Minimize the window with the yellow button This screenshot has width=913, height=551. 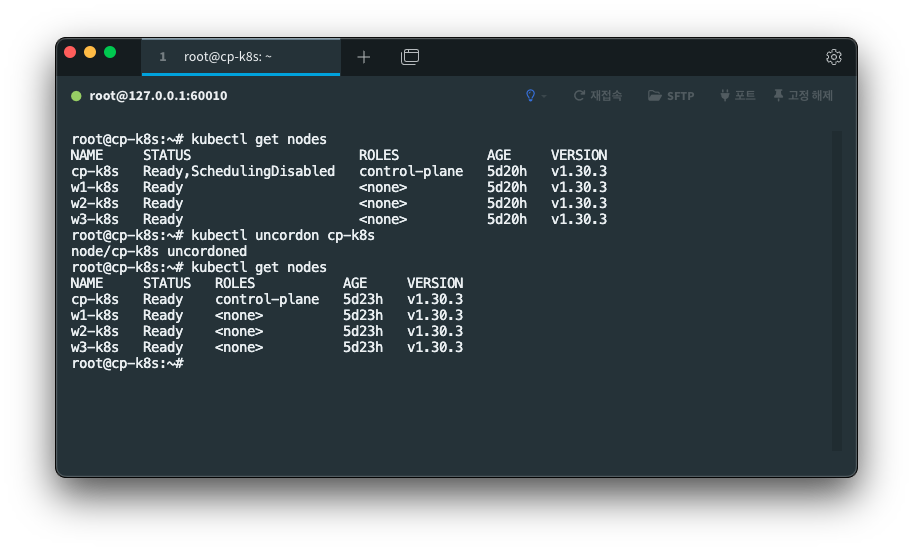[x=90, y=52]
